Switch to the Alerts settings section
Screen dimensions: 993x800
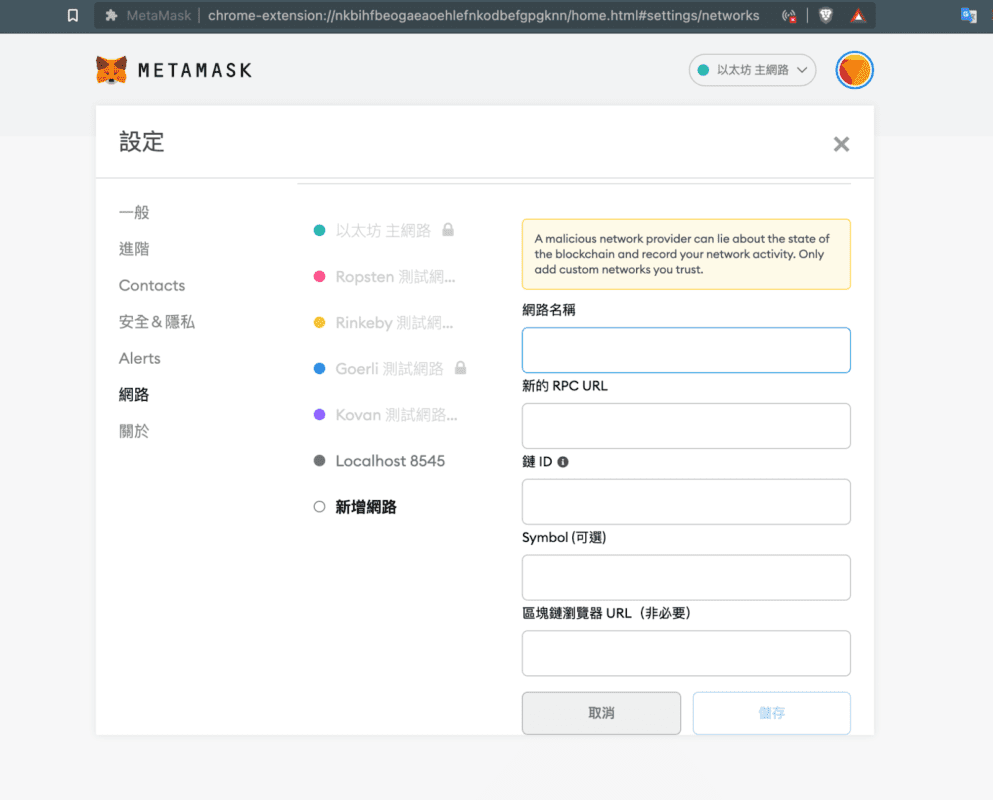coord(139,357)
